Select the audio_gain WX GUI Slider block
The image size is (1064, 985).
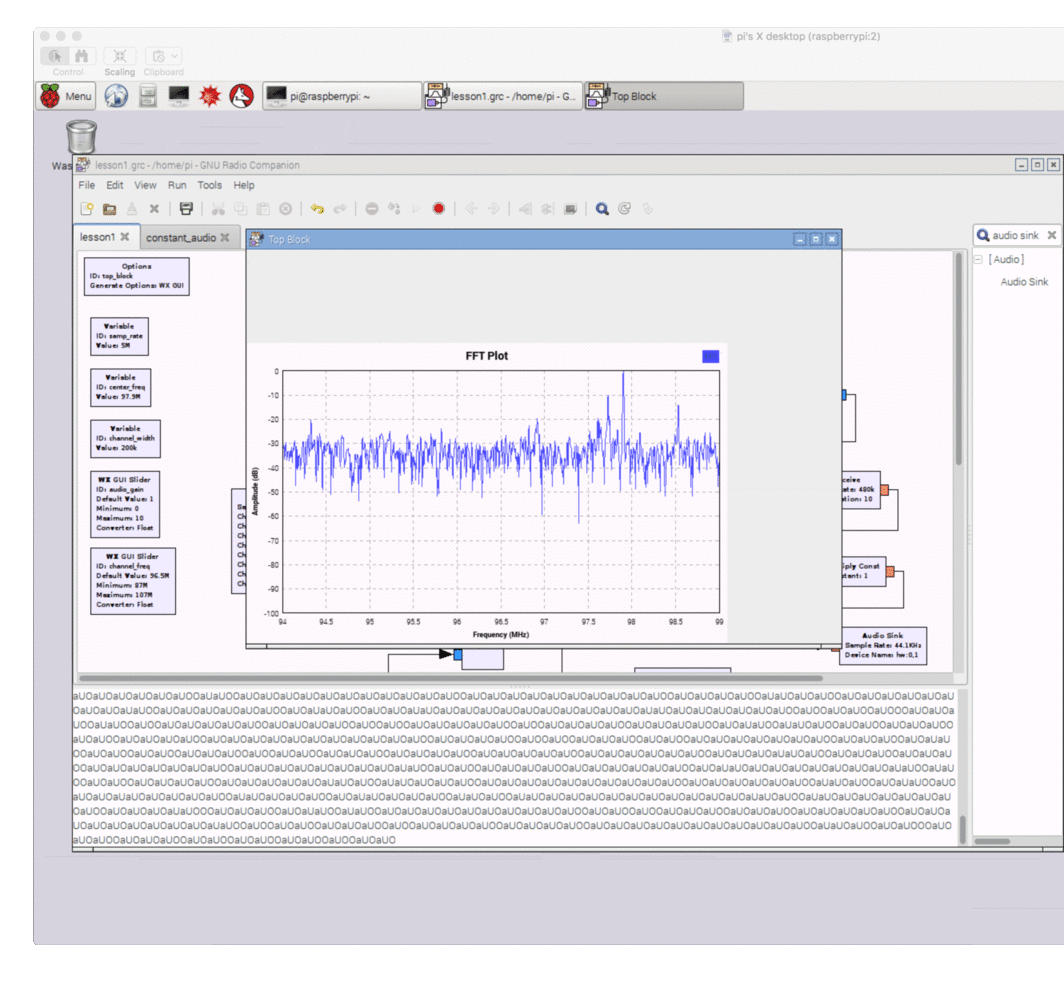[x=125, y=504]
